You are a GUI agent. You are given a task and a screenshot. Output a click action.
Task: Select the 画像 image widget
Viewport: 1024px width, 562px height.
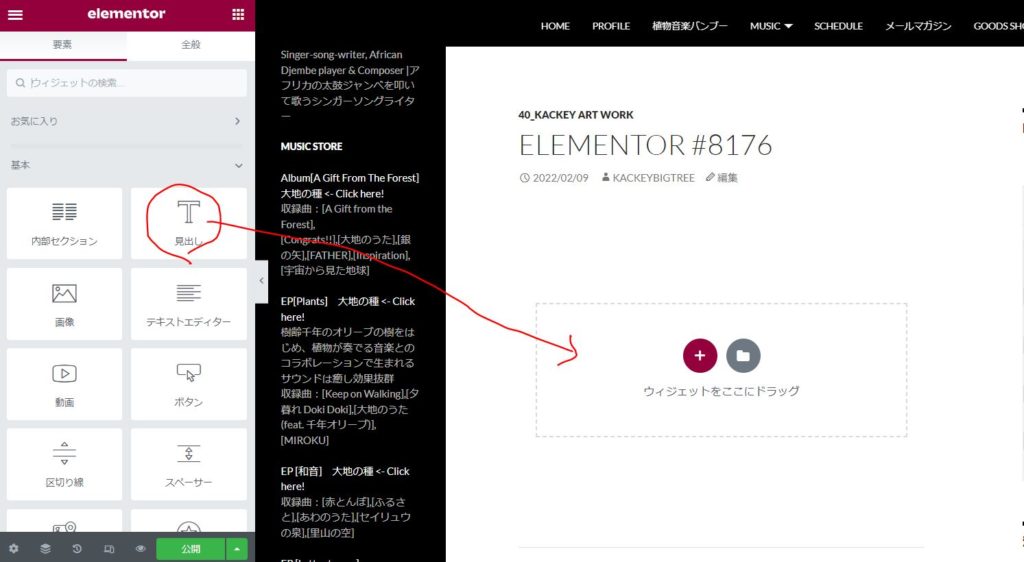(65, 304)
